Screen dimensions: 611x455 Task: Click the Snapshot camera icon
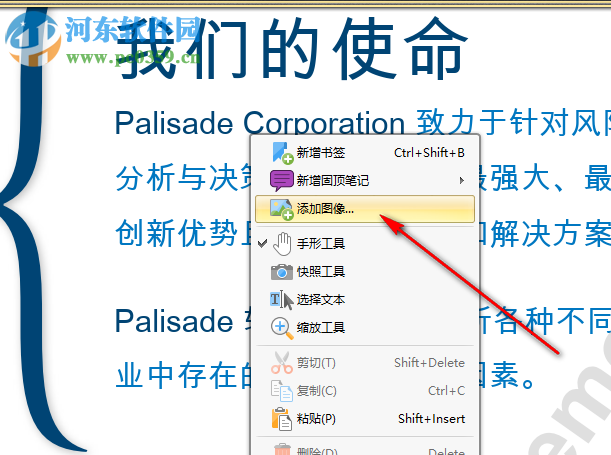tap(281, 272)
